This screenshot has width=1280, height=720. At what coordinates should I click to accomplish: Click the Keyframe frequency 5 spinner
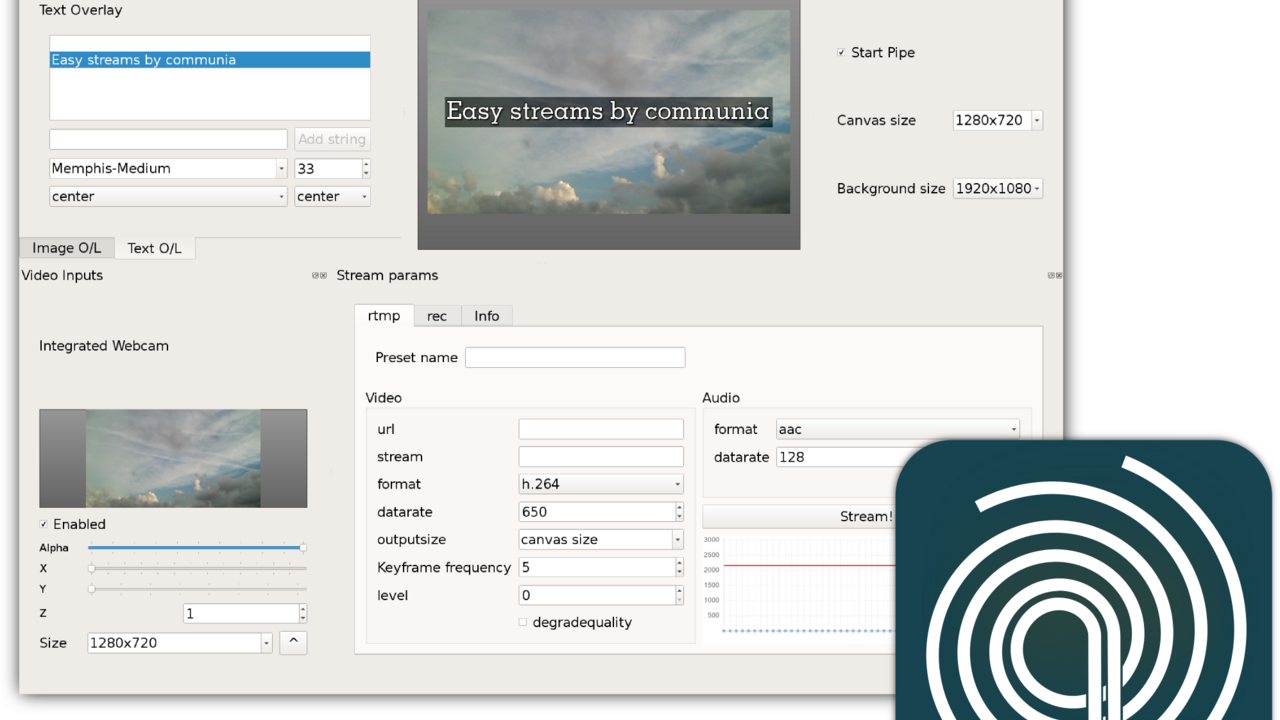[x=601, y=567]
